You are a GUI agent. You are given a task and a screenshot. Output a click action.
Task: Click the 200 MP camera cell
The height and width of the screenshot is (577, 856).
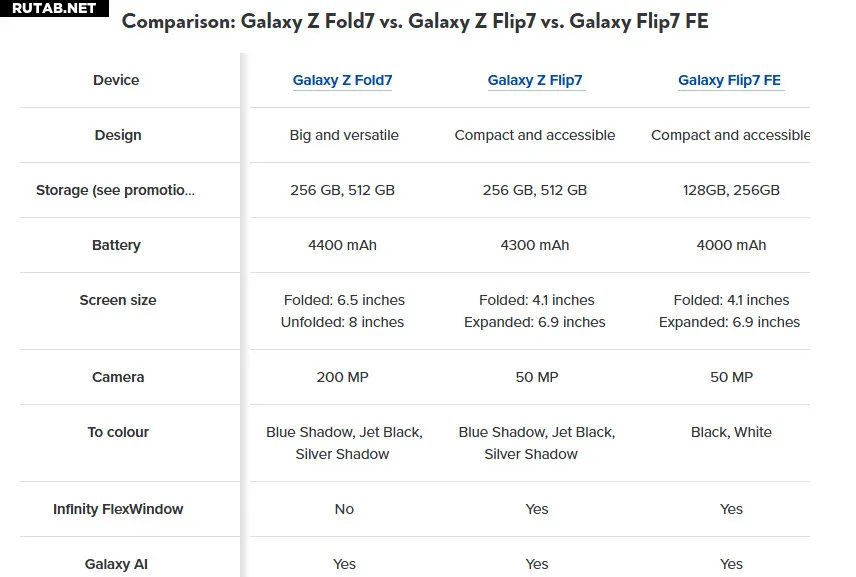[342, 377]
